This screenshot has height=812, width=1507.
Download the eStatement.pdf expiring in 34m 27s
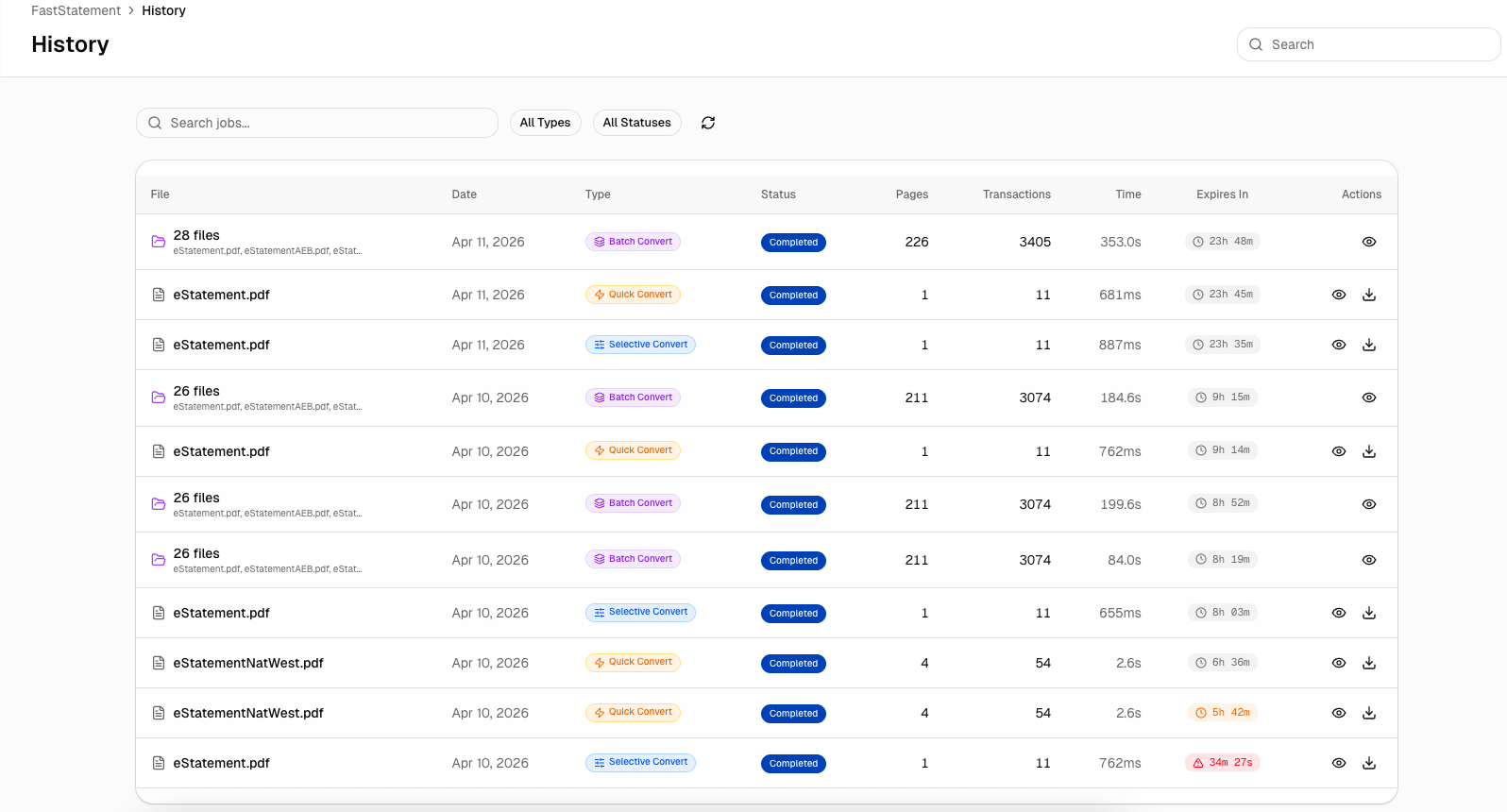[1369, 763]
